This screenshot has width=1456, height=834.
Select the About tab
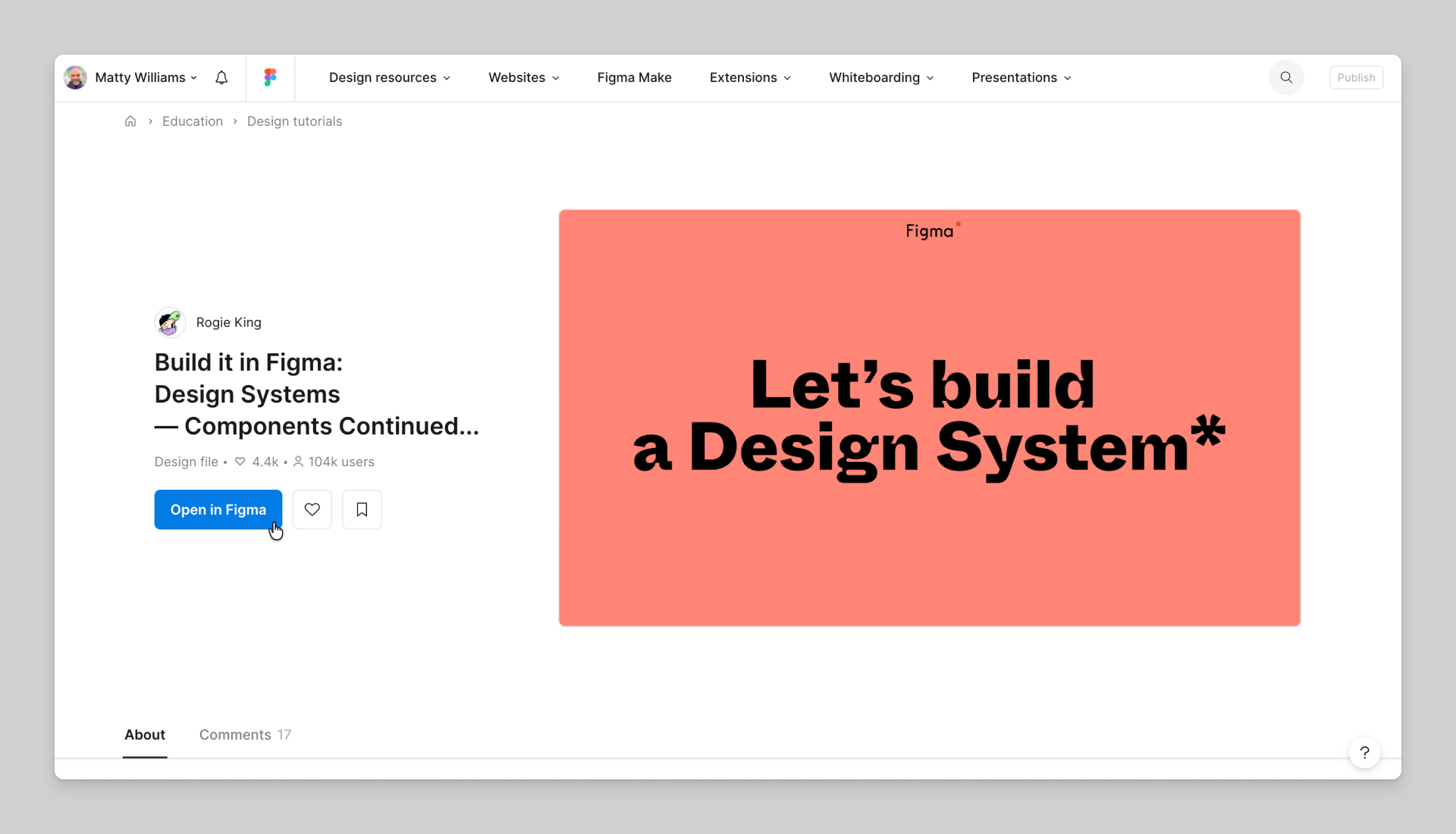coord(145,735)
